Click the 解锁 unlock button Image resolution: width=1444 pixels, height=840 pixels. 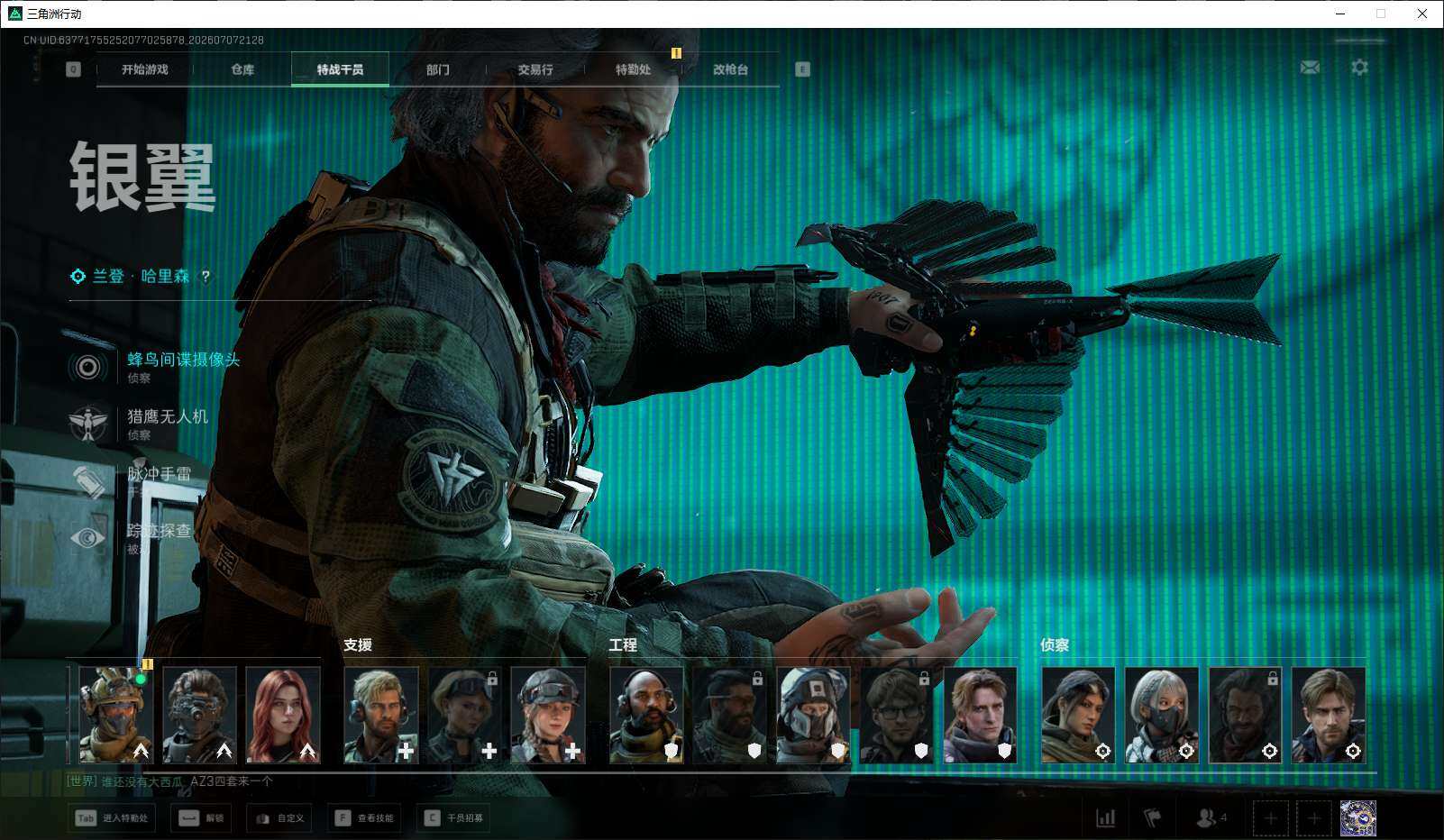click(x=202, y=818)
